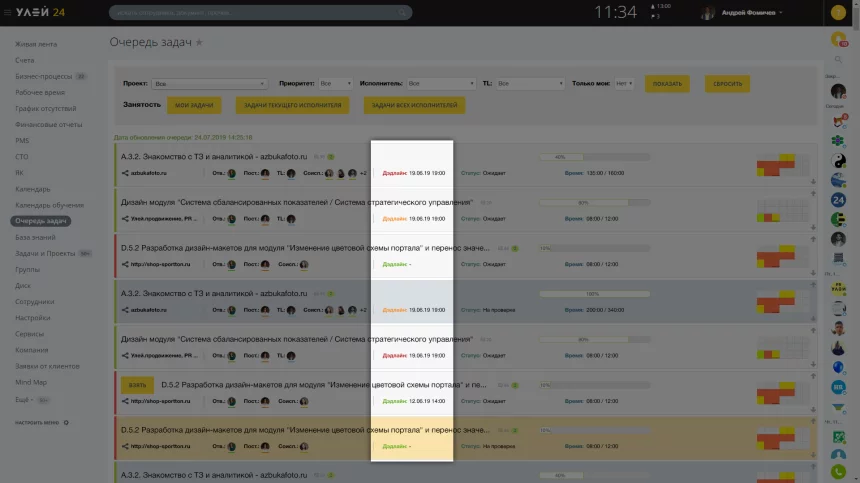The width and height of the screenshot is (860, 483).
Task: Open the Проект dropdown filter
Action: [197, 84]
